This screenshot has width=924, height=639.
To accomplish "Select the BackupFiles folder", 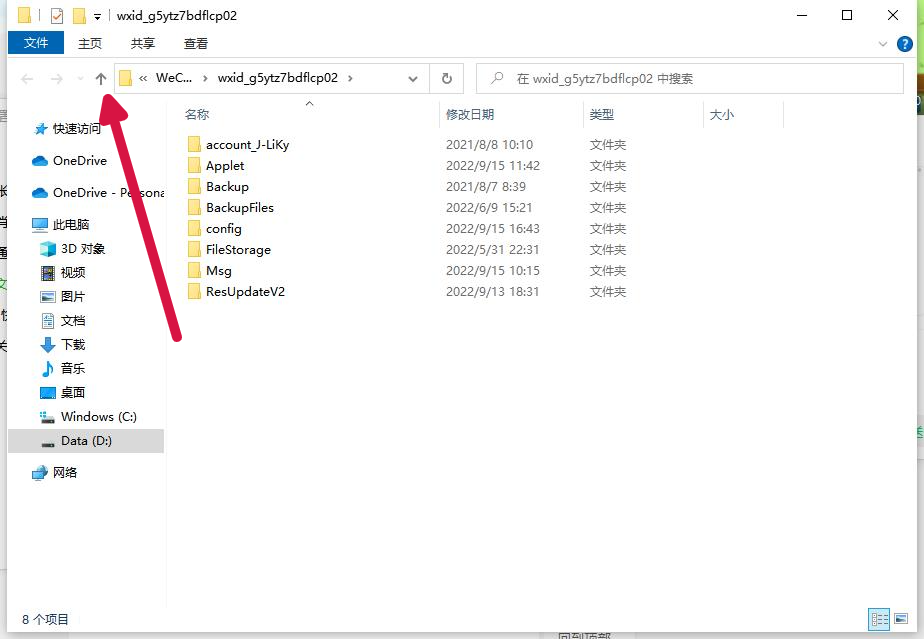I will tap(240, 207).
